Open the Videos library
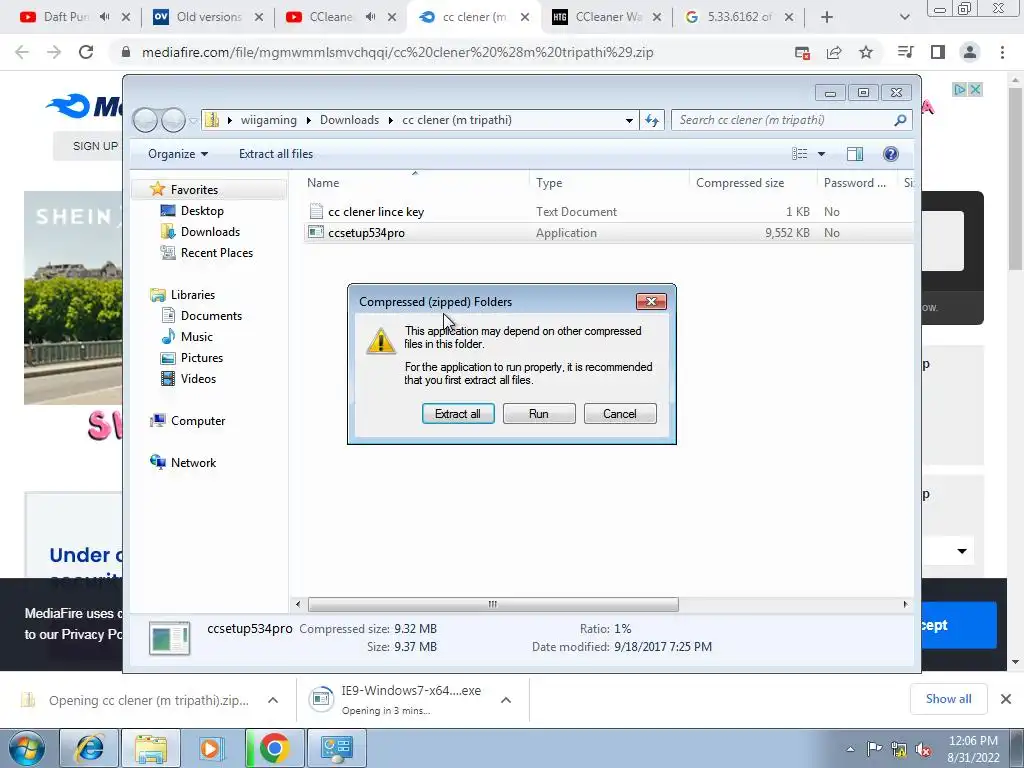 tap(198, 379)
